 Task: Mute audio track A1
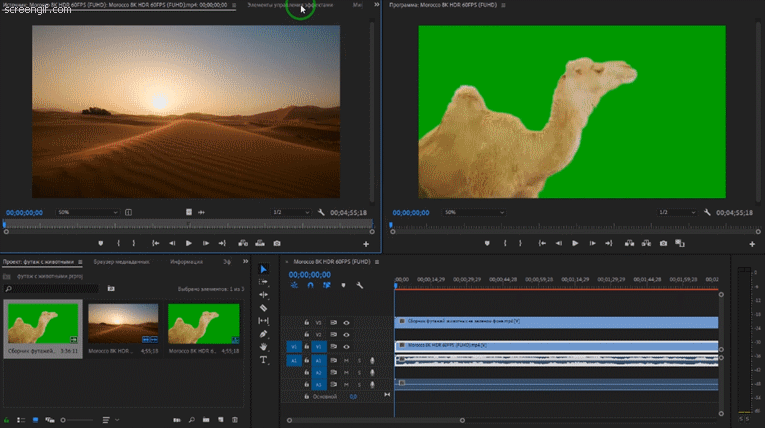point(346,361)
